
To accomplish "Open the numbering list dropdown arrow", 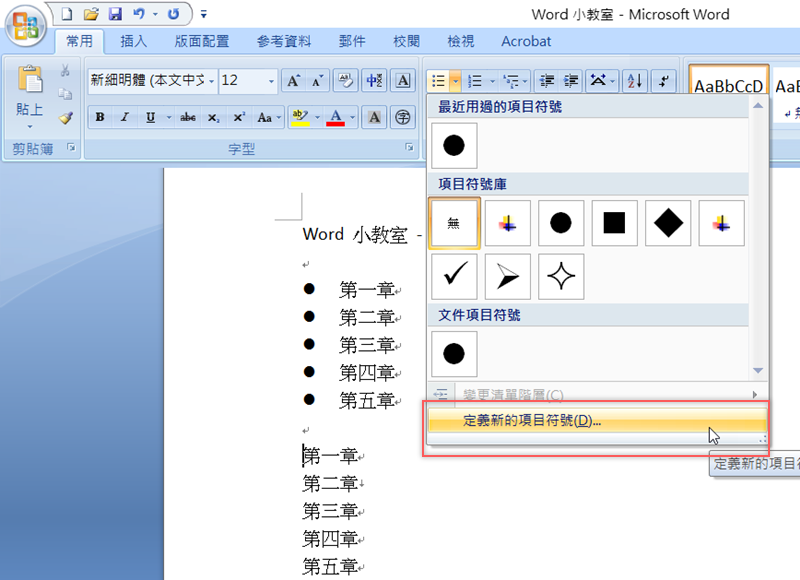I will point(491,81).
